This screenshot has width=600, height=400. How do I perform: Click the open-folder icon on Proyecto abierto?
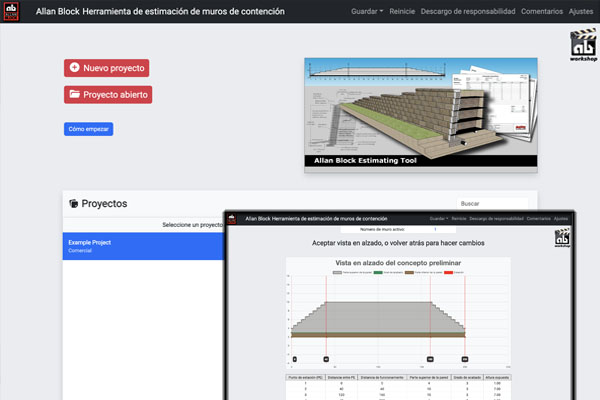click(x=75, y=94)
